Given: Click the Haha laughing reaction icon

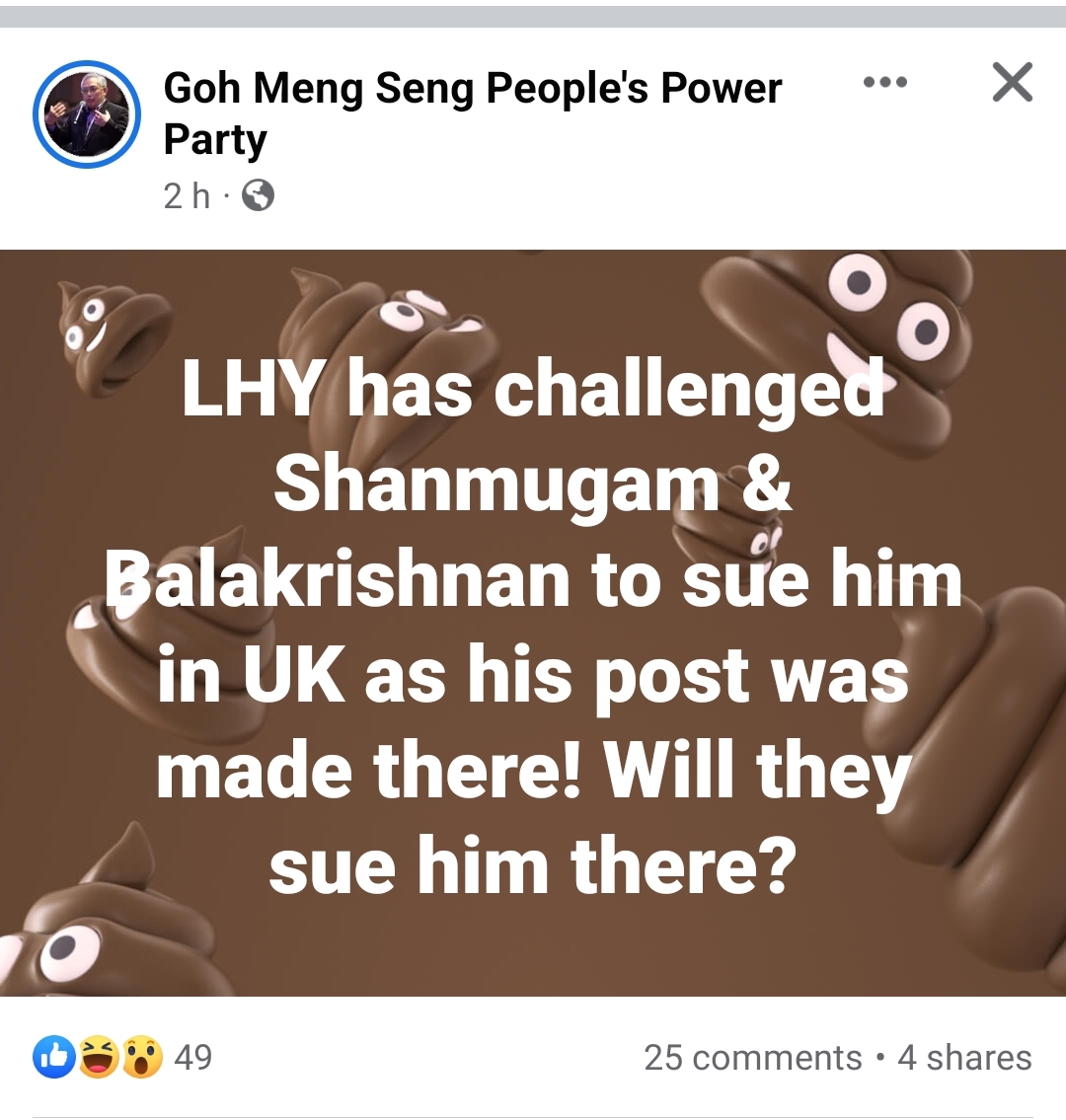Looking at the screenshot, I should (98, 1057).
